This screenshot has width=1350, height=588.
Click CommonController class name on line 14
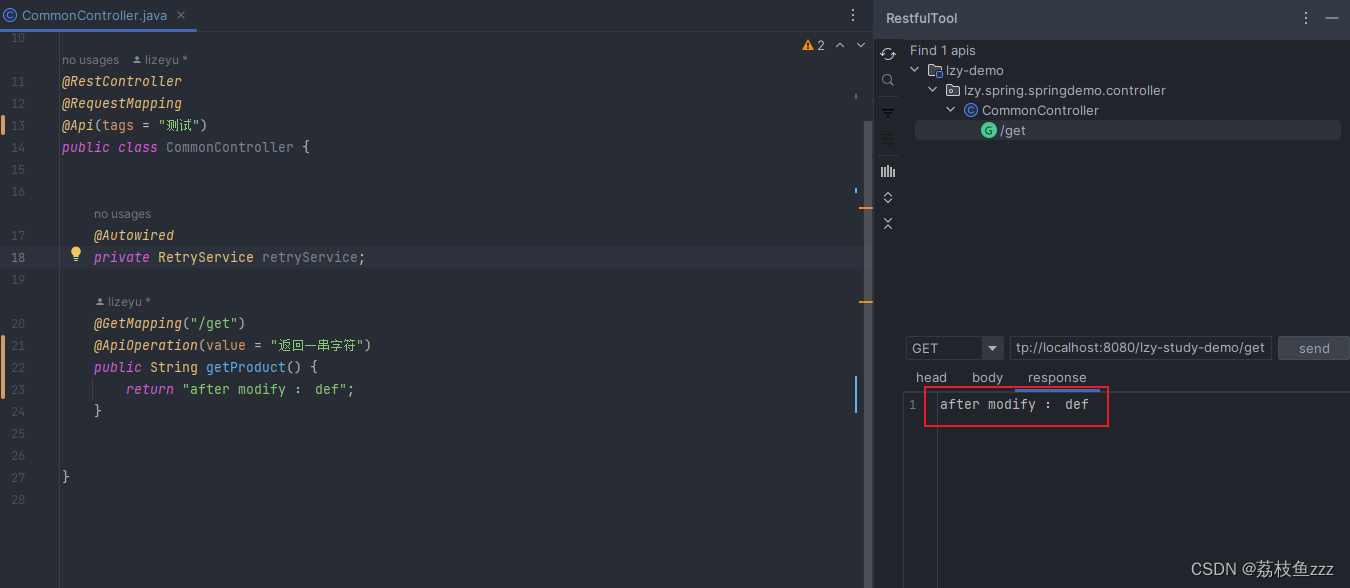coord(230,147)
